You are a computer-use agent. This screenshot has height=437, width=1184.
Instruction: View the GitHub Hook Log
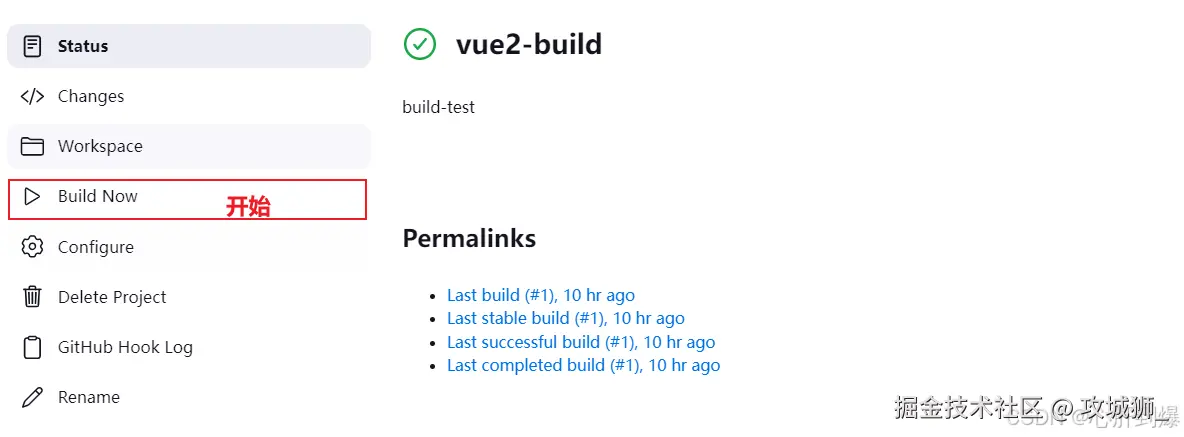125,347
